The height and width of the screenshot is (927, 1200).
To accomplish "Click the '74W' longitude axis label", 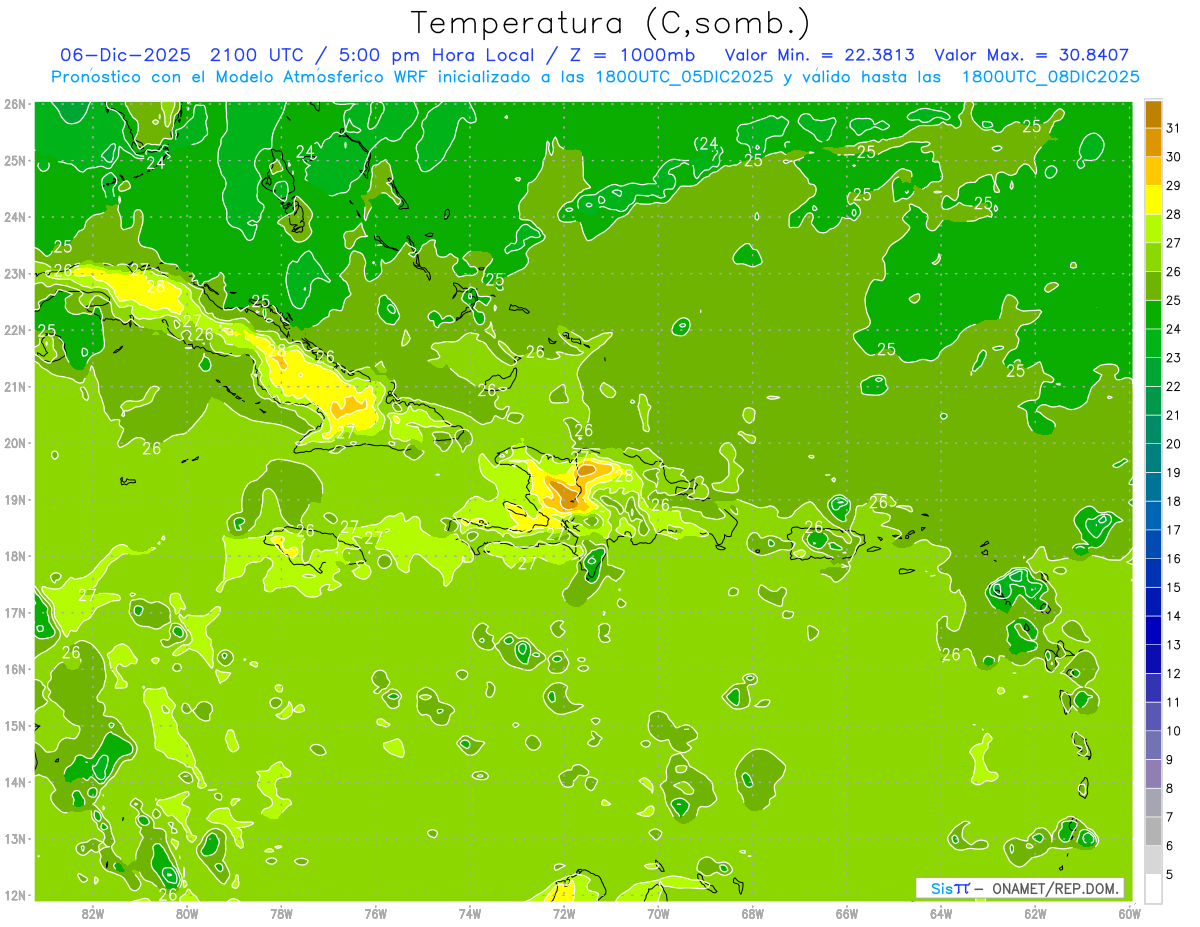I will coord(470,913).
